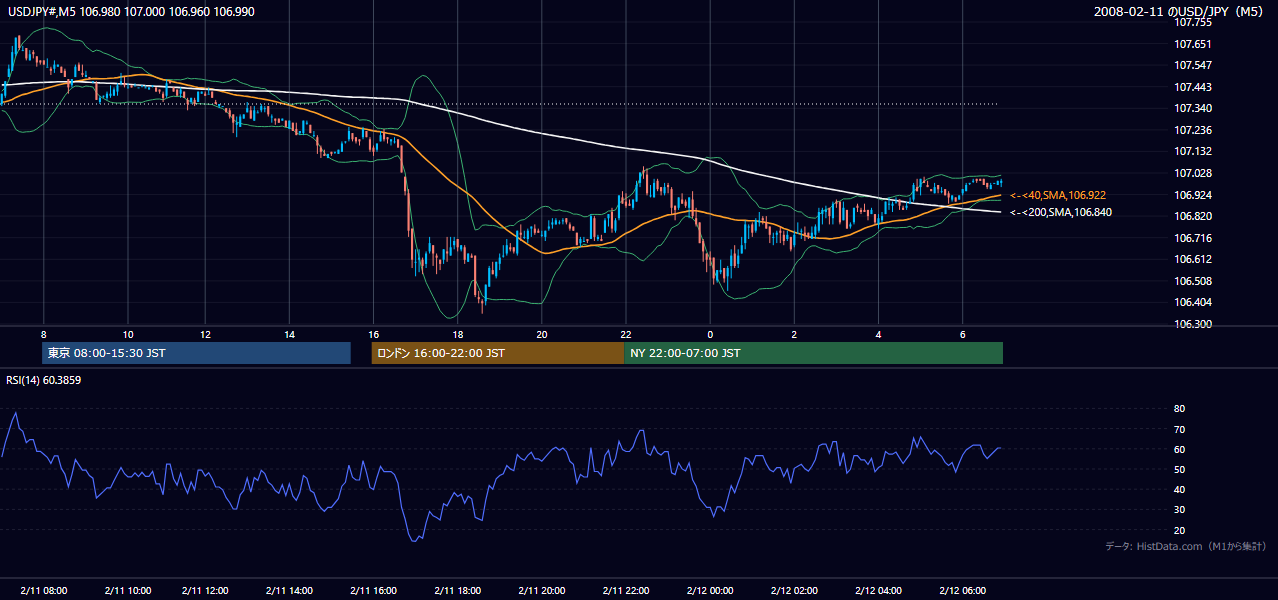Click the 107.547 price axis label
Screen dimensions: 1278x600
click(1192, 65)
